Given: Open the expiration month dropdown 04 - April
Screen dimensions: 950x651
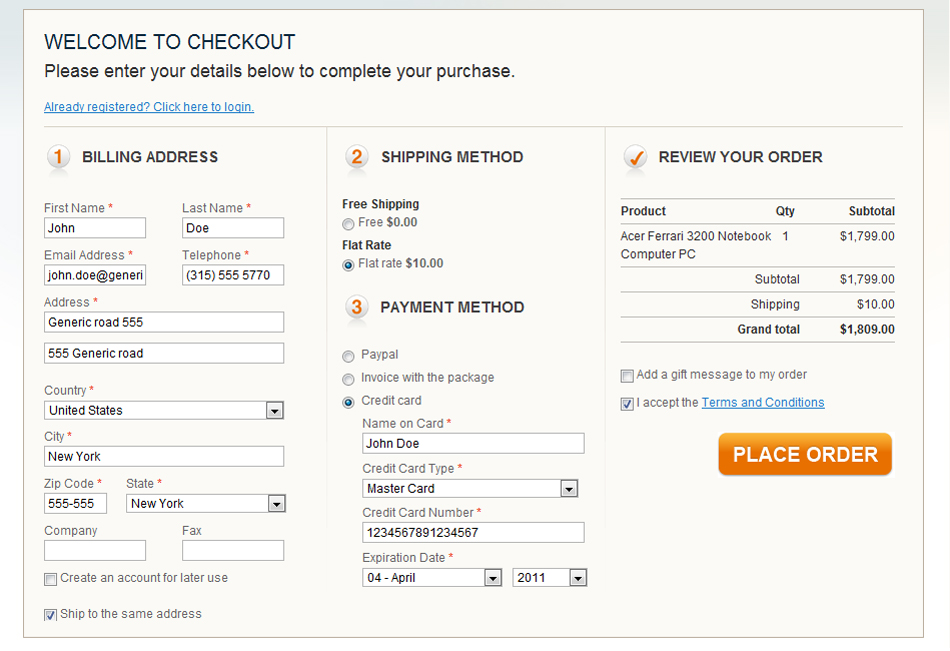Looking at the screenshot, I should (432, 578).
